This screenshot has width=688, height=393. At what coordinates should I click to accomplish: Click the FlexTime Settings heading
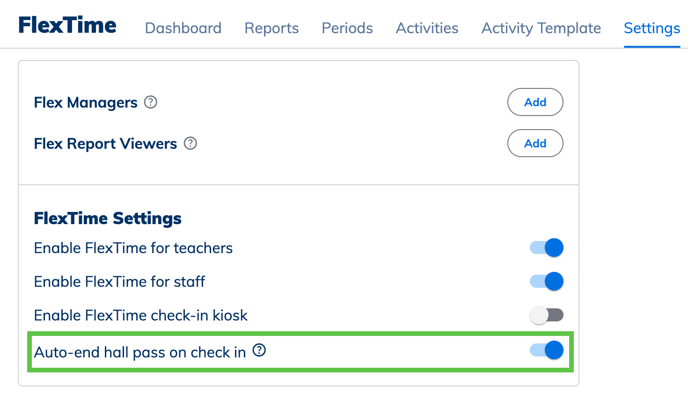(108, 218)
